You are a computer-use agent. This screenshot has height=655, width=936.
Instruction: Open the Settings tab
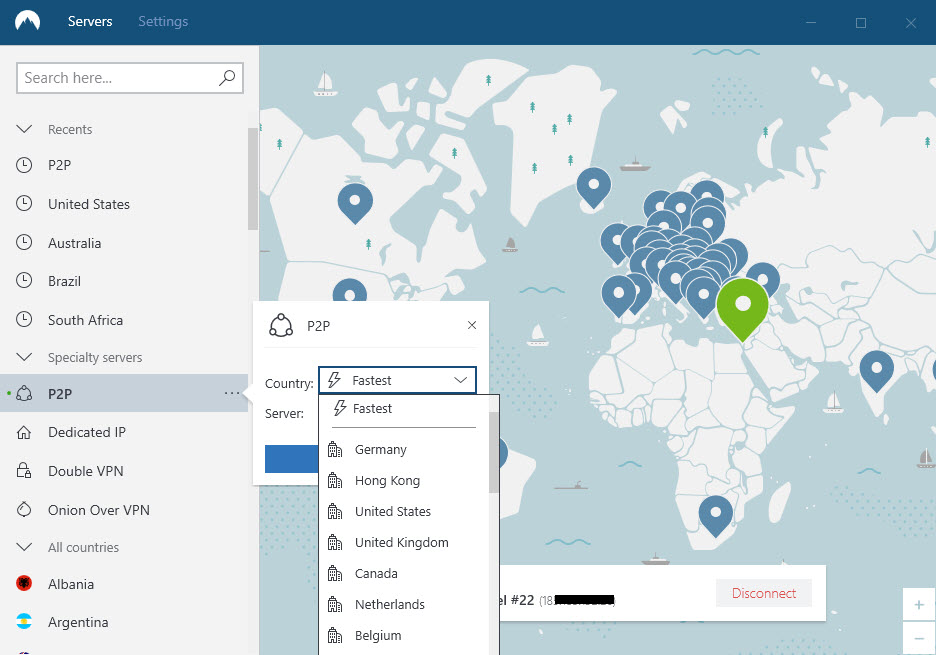pos(163,21)
